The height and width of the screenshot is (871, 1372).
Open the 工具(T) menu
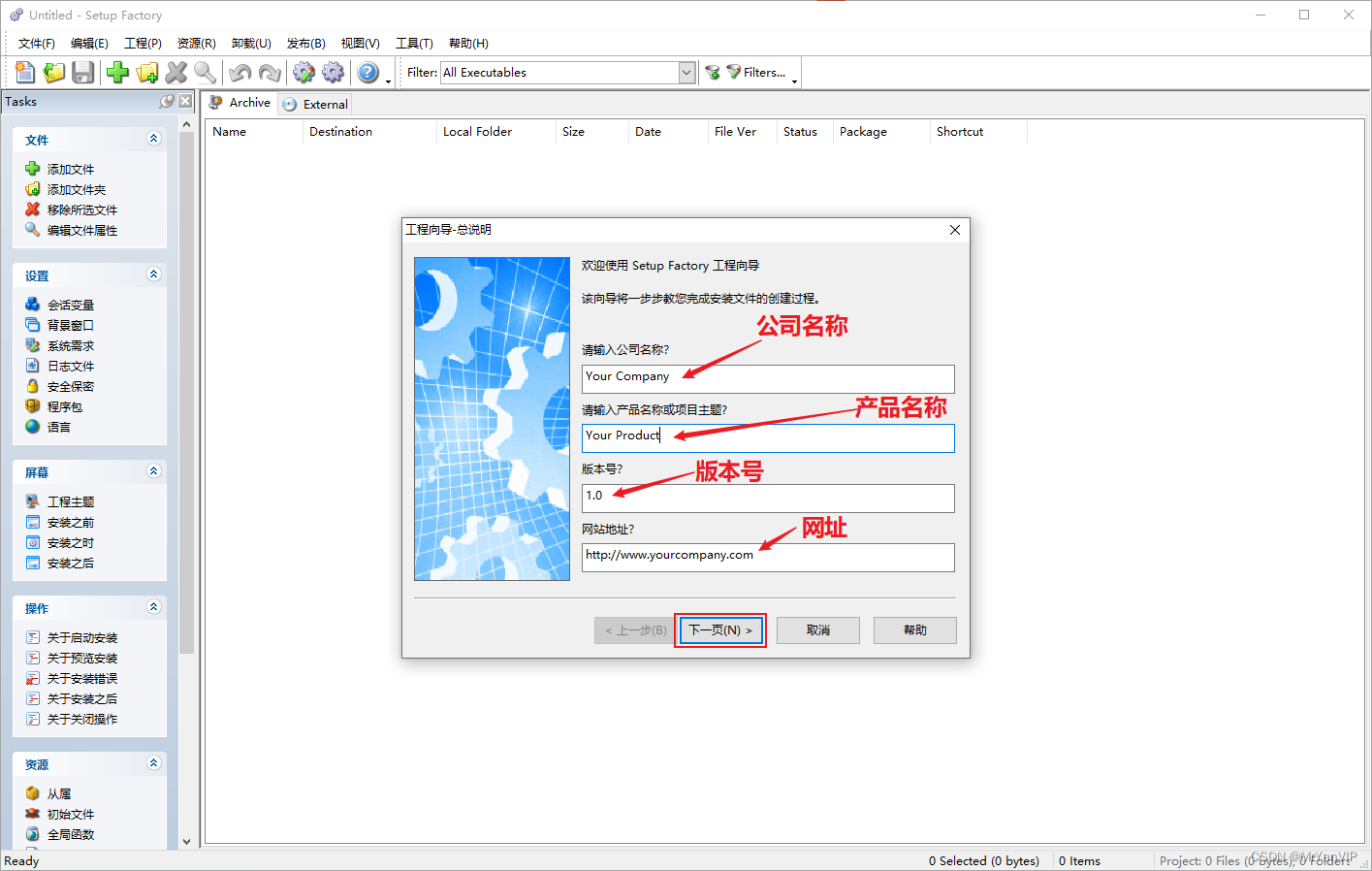(x=414, y=43)
